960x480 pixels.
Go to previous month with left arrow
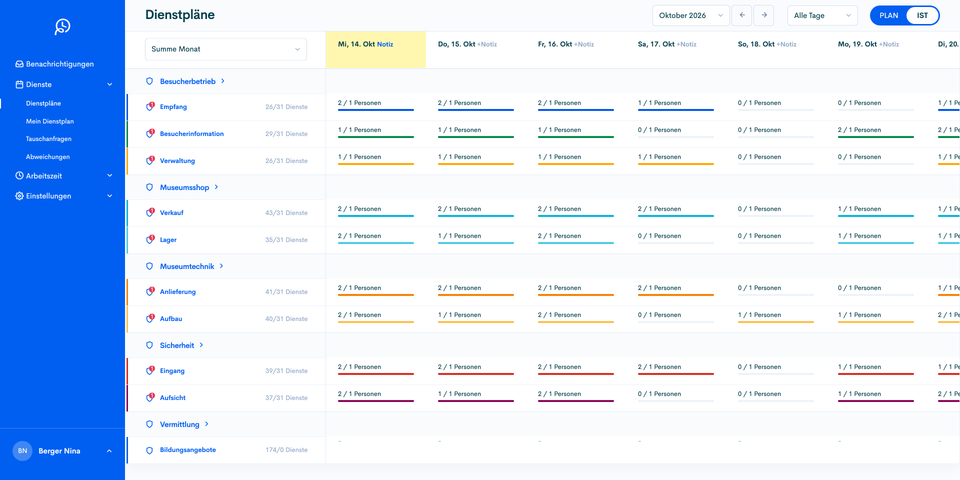point(742,15)
